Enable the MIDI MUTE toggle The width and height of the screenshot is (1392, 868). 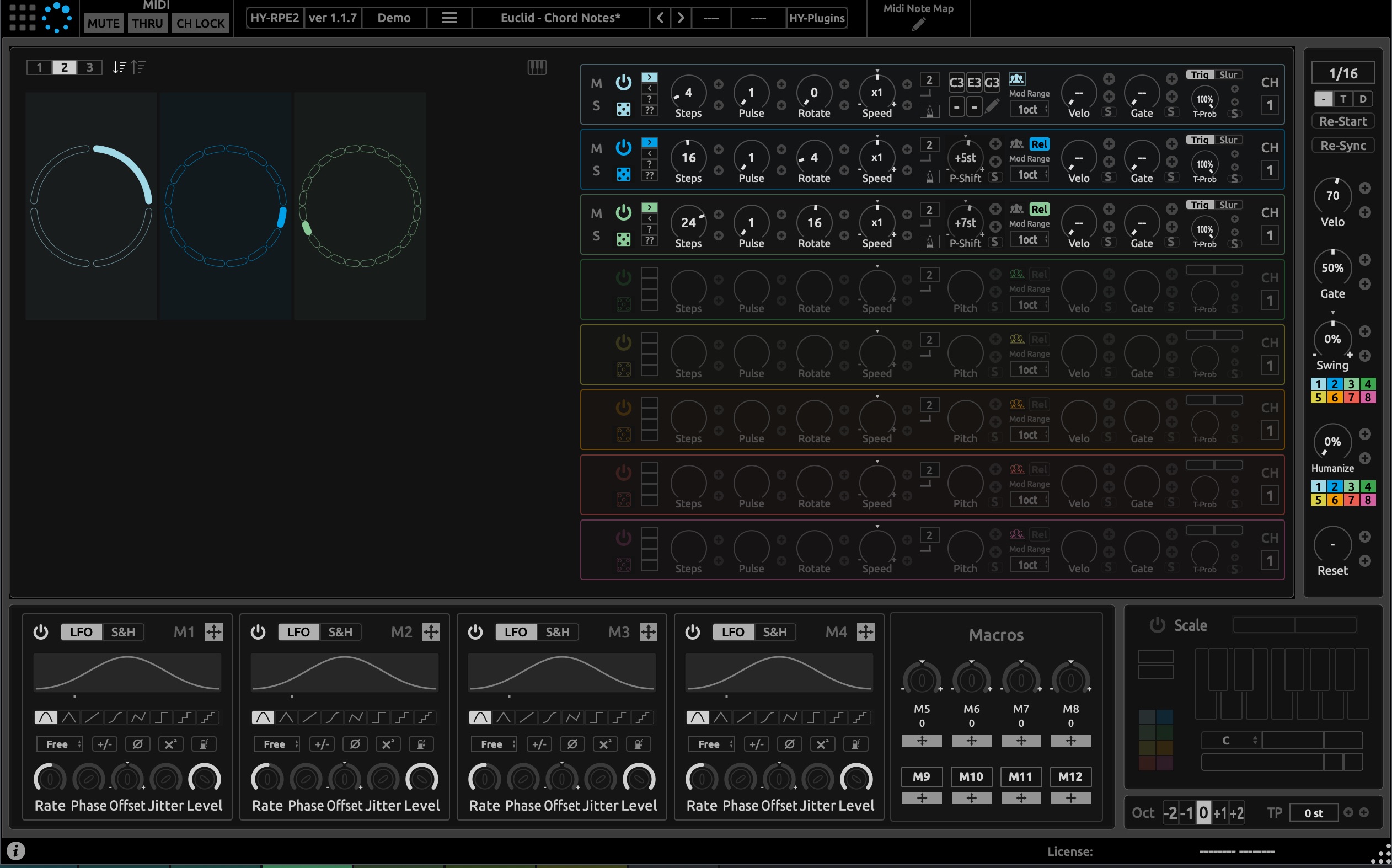pyautogui.click(x=103, y=24)
